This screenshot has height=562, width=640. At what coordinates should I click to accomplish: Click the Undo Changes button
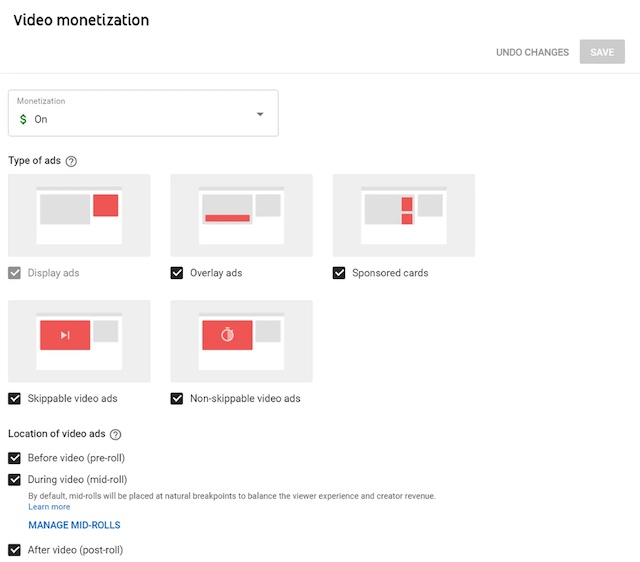[532, 52]
